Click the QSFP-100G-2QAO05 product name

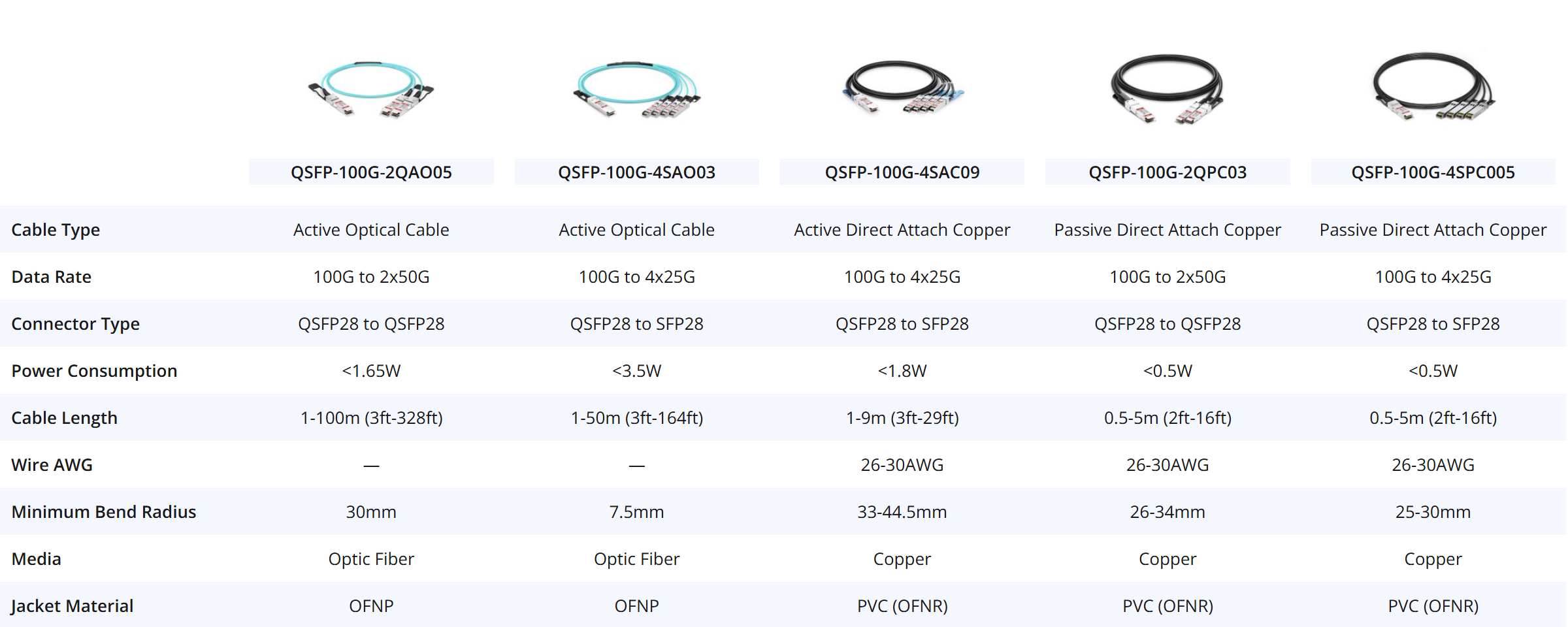coord(371,172)
